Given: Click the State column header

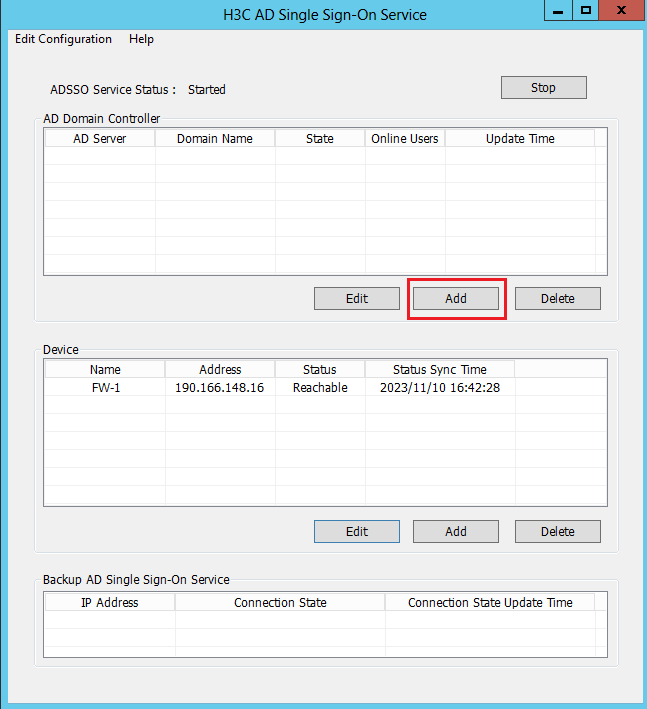Looking at the screenshot, I should [x=320, y=139].
